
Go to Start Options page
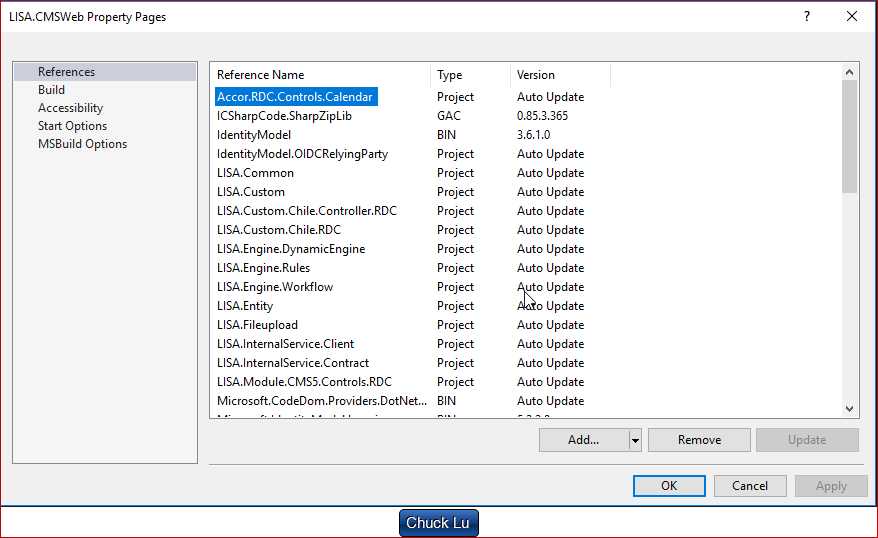coord(72,125)
